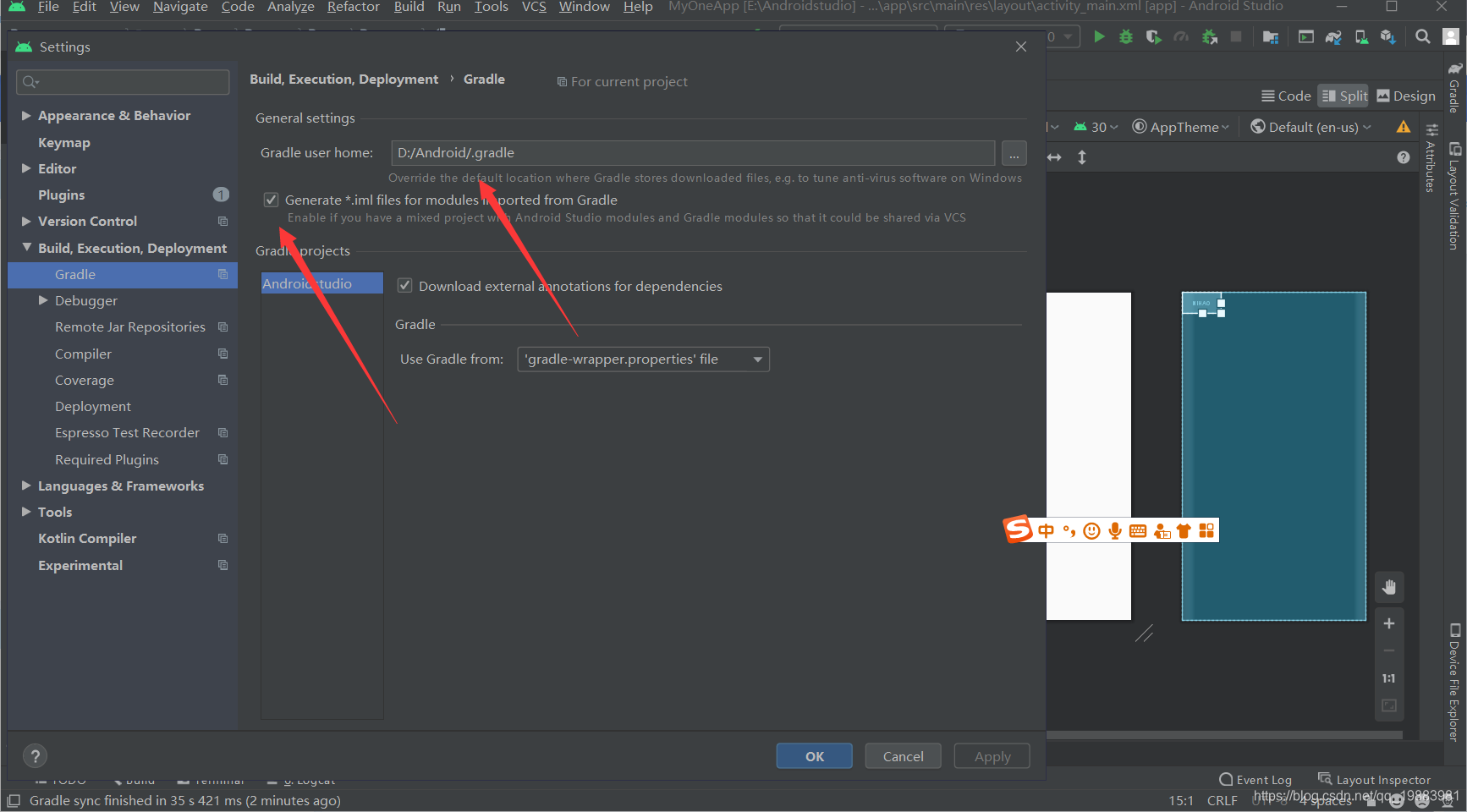Image resolution: width=1467 pixels, height=812 pixels.
Task: Select Plugins in settings tree
Action: pos(62,195)
